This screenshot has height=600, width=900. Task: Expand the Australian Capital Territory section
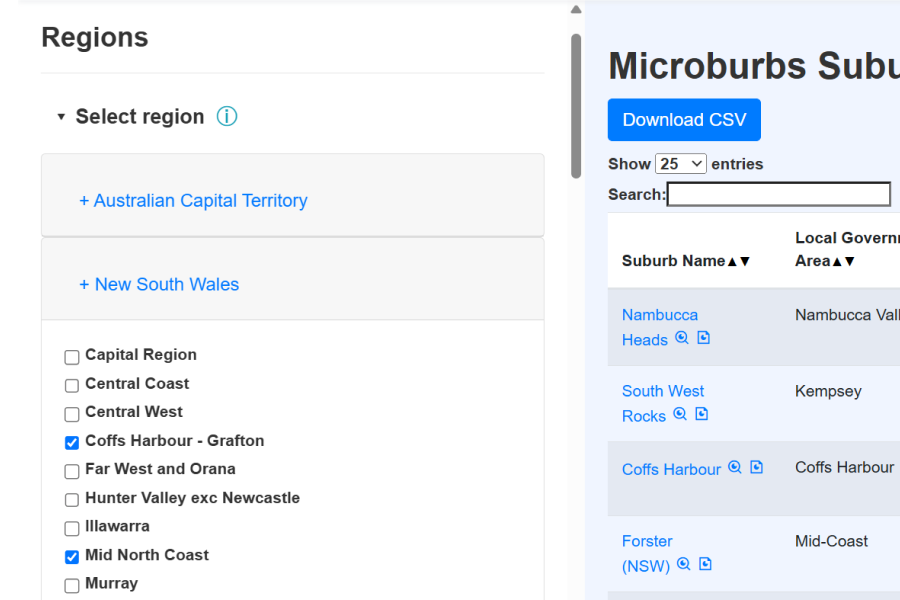193,201
